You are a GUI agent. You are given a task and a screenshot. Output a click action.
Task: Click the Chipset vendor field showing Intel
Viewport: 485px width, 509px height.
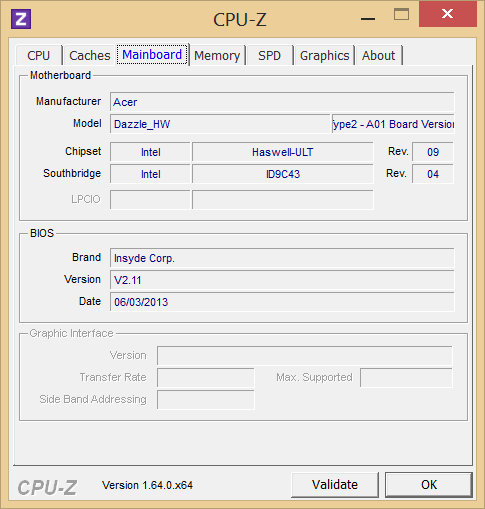pyautogui.click(x=150, y=152)
